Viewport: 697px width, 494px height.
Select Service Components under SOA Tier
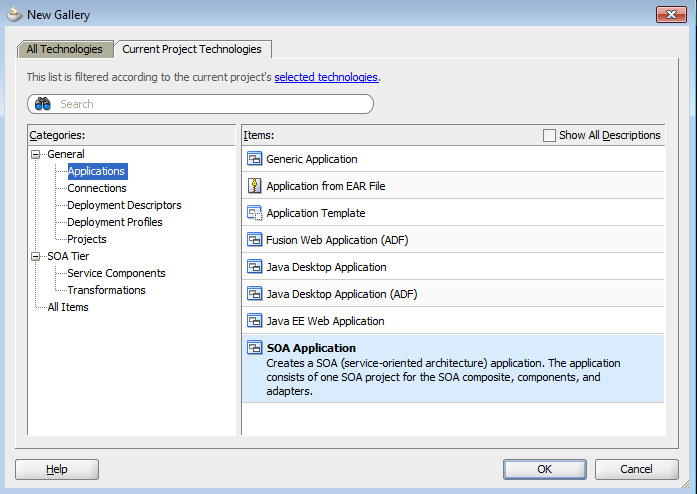pos(116,273)
